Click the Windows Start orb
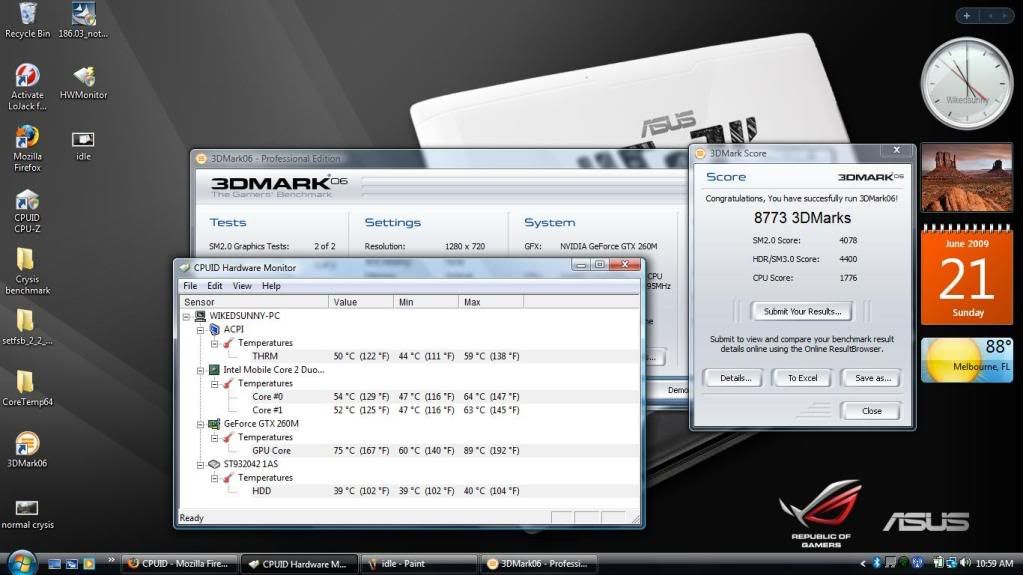 [21, 563]
